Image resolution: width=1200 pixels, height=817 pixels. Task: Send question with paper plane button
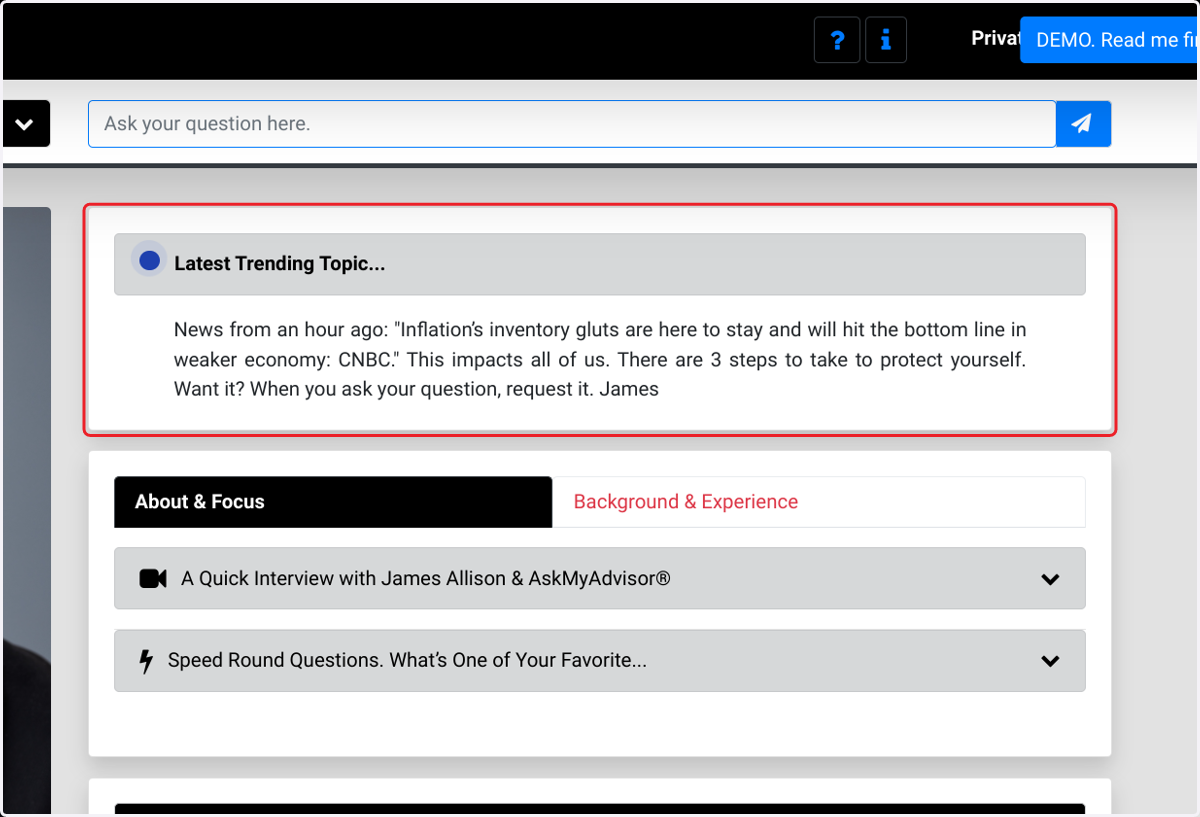[x=1083, y=124]
